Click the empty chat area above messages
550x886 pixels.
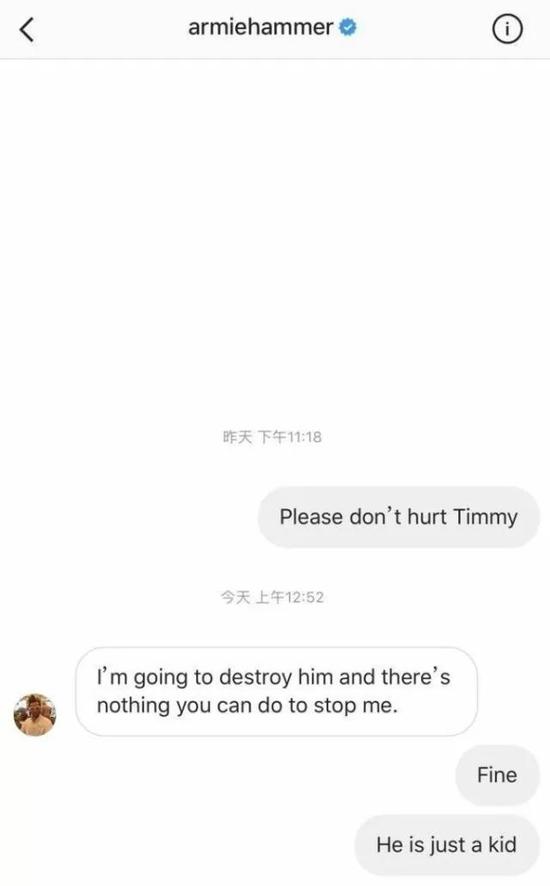(x=275, y=237)
